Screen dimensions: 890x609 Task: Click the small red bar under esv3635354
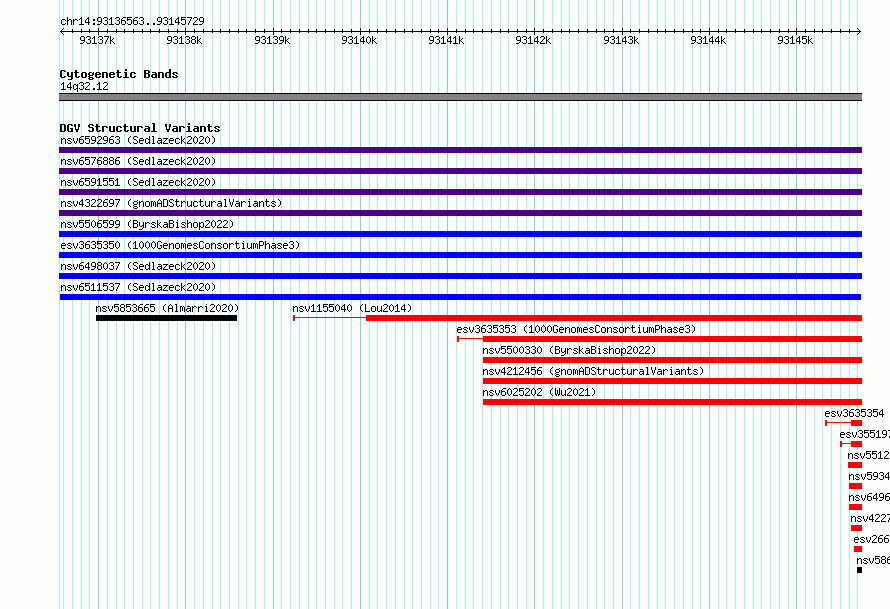pyautogui.click(x=857, y=423)
